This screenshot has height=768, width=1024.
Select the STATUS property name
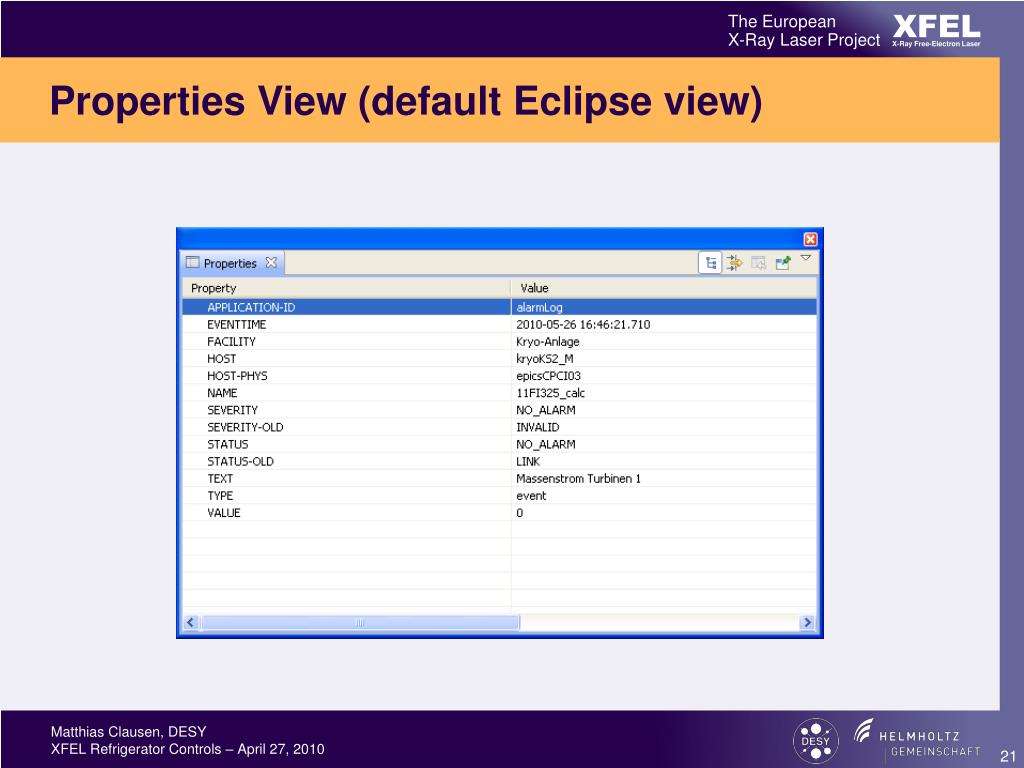click(227, 444)
